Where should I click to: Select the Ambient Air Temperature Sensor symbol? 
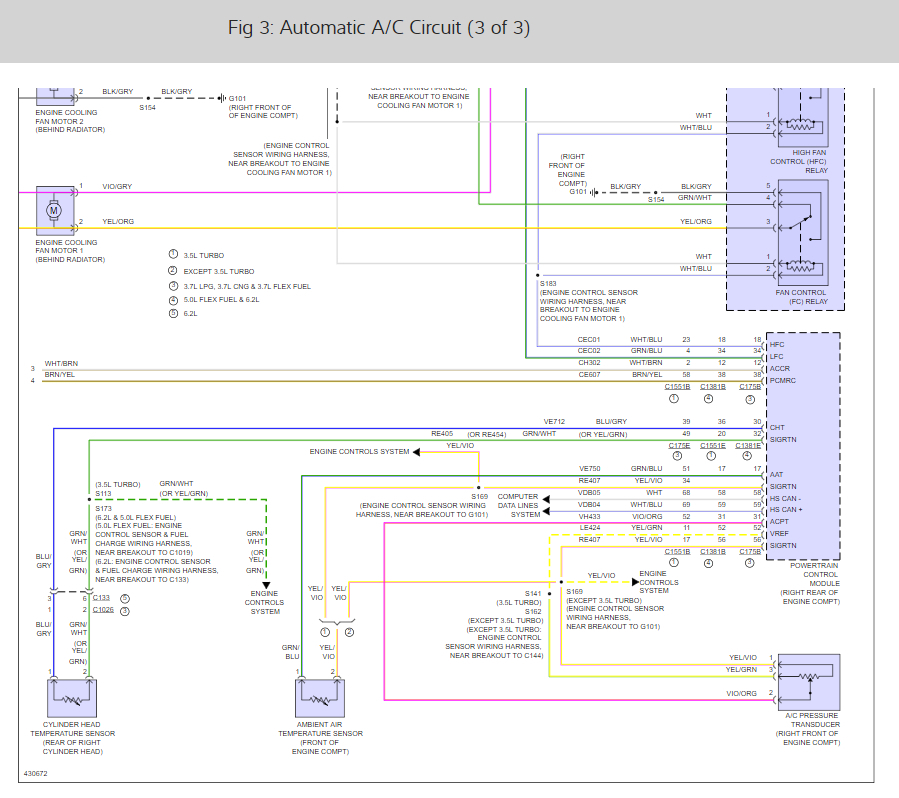(320, 698)
